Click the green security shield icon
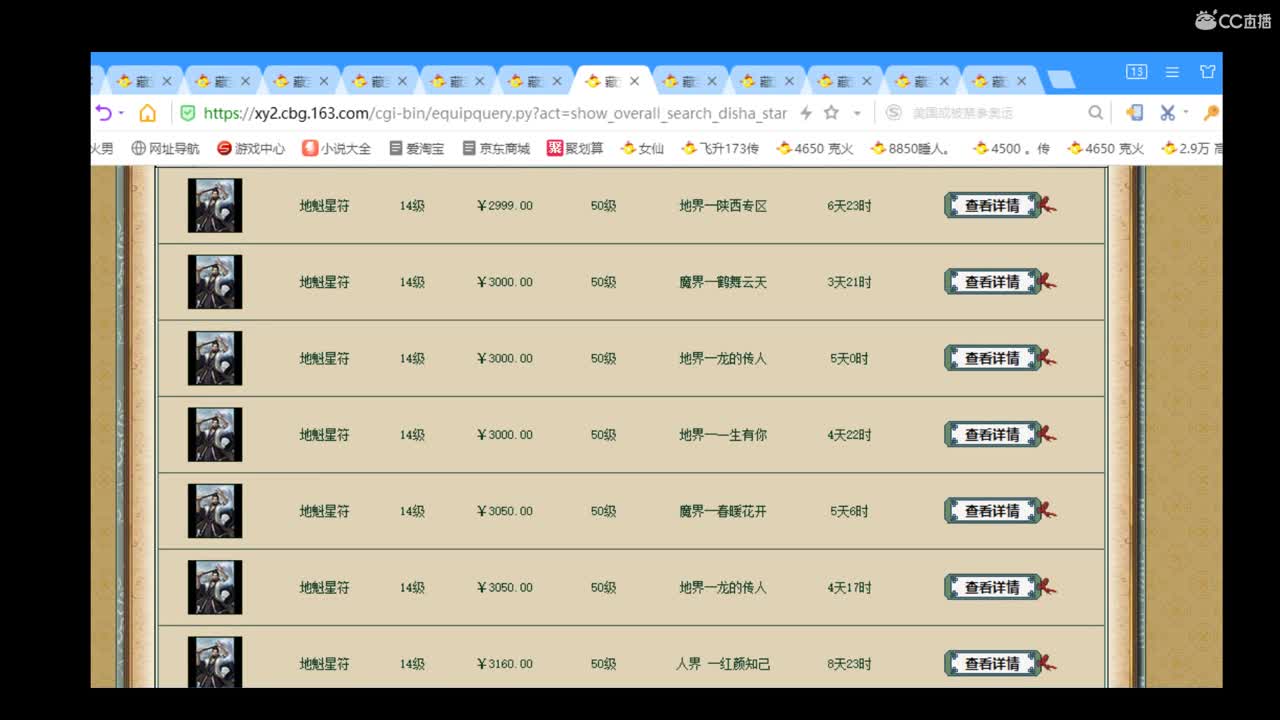The image size is (1280, 720). click(187, 113)
